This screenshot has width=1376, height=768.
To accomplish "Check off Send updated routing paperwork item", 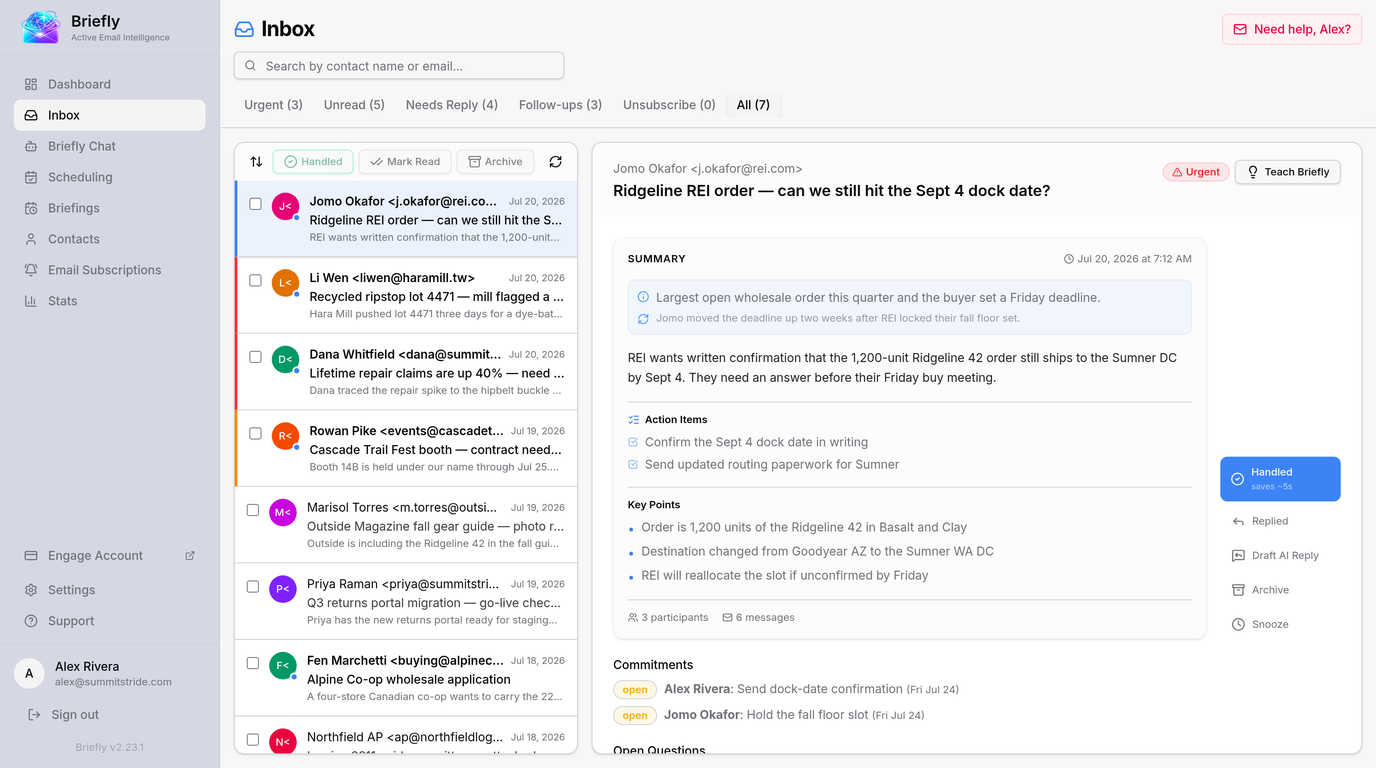I will click(x=633, y=464).
